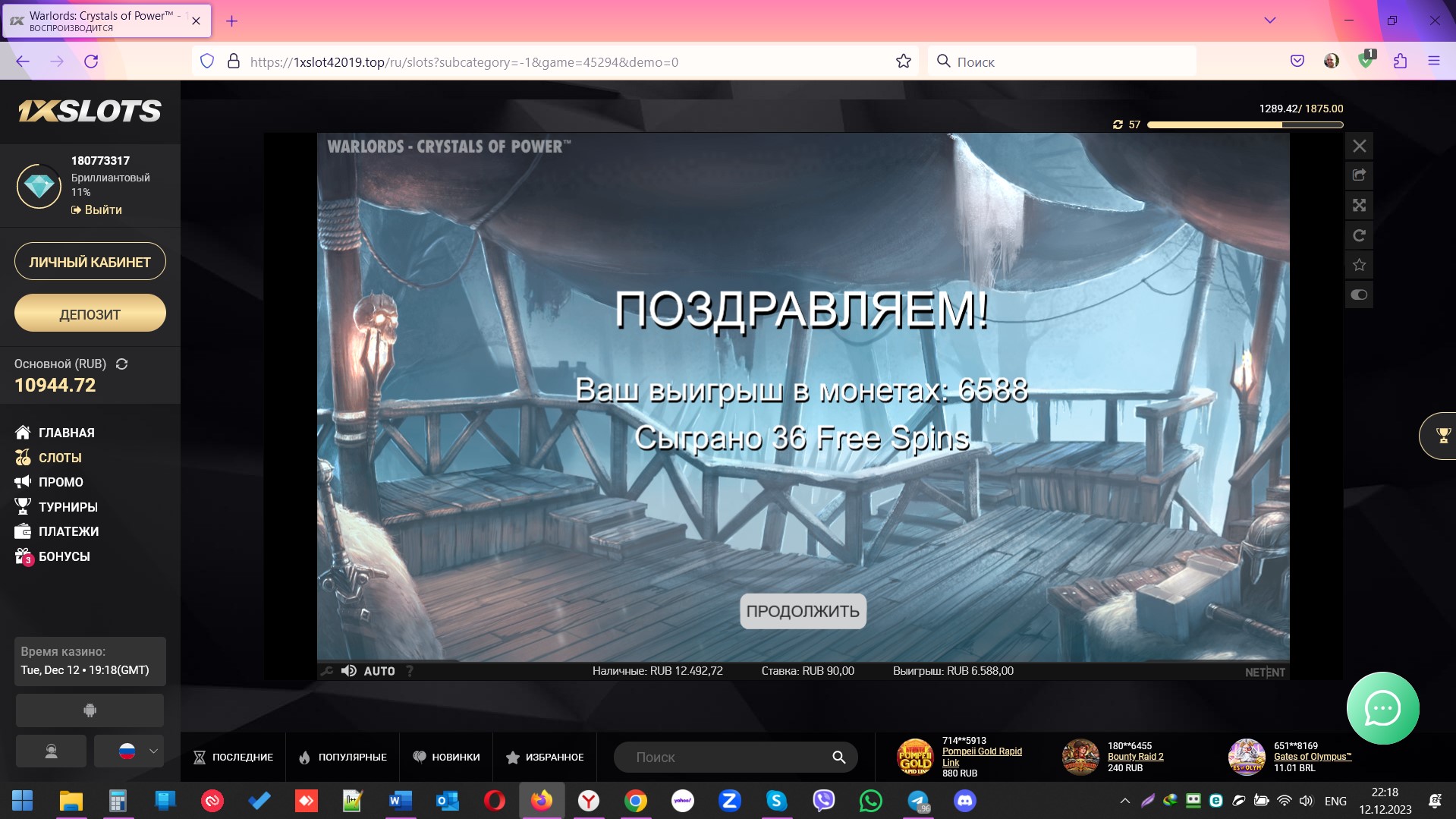Viewport: 1456px width, 819px height.
Task: Mute the game sound speaker icon
Action: coord(349,671)
